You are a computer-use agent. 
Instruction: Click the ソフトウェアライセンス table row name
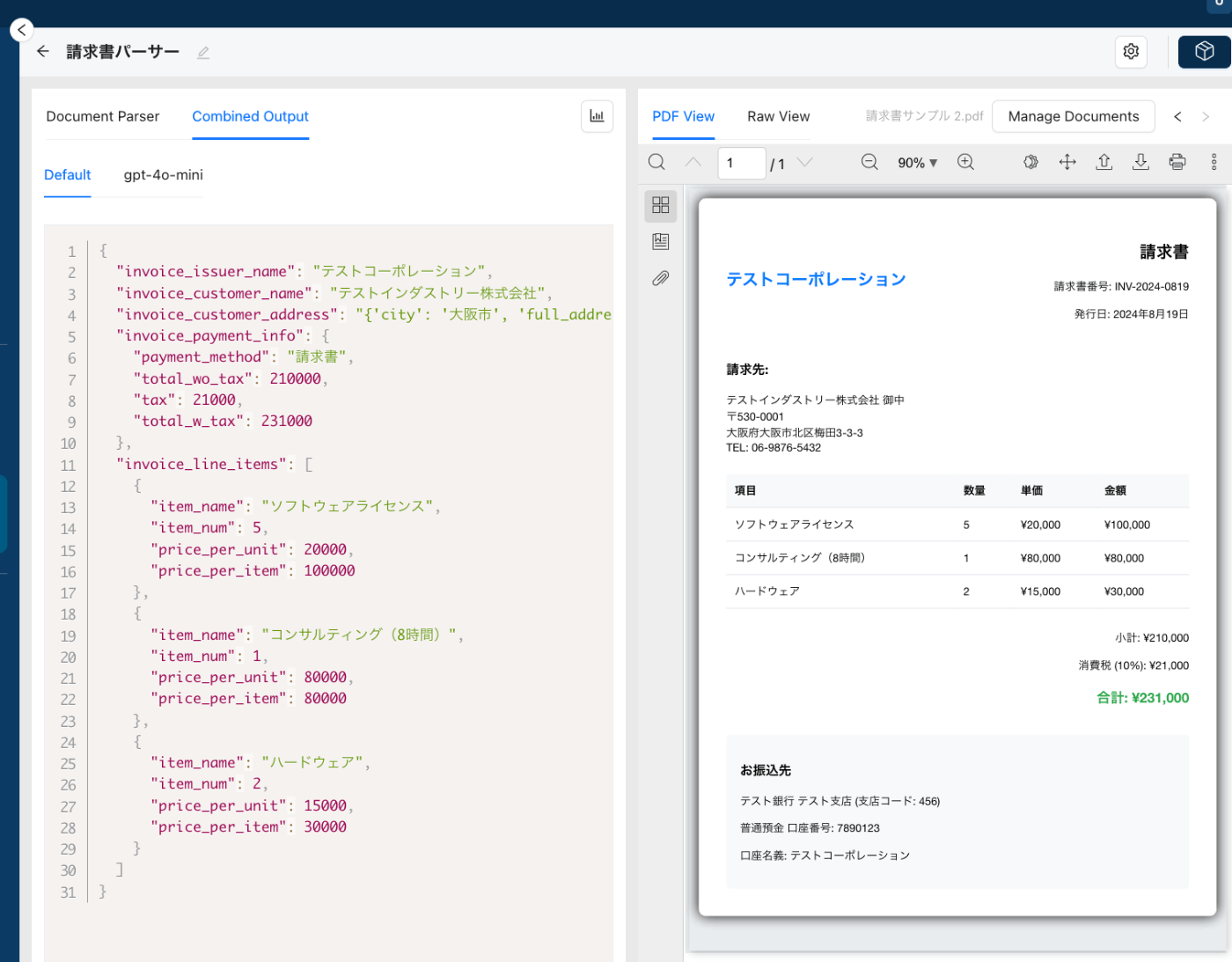pos(795,525)
